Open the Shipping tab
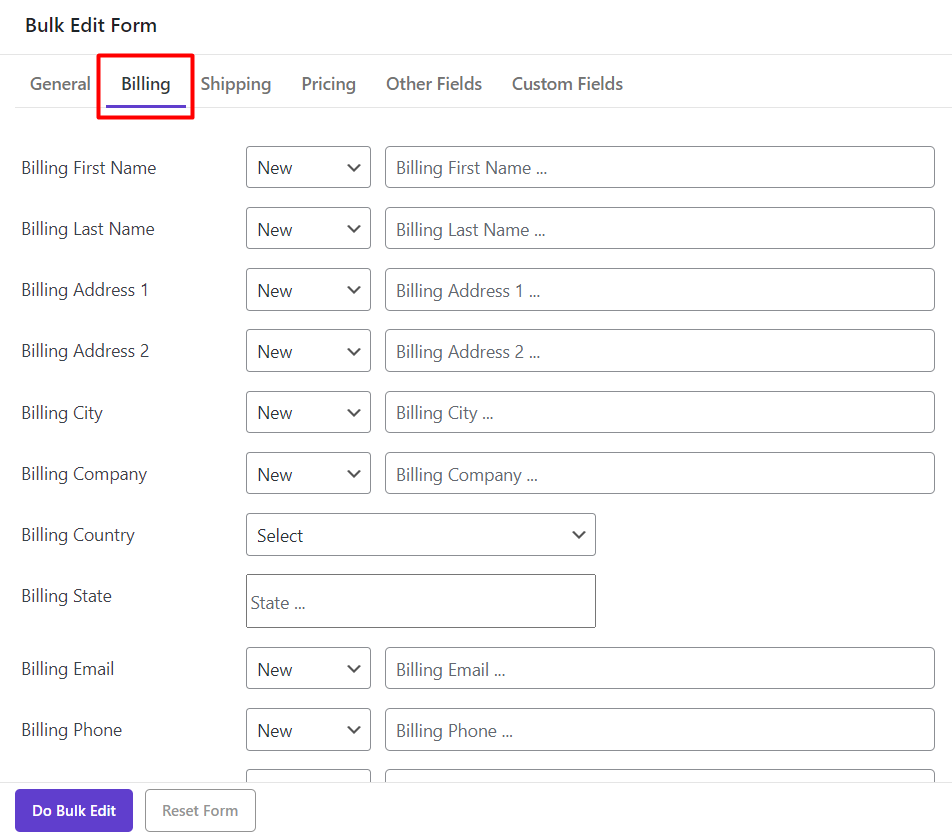 point(236,84)
